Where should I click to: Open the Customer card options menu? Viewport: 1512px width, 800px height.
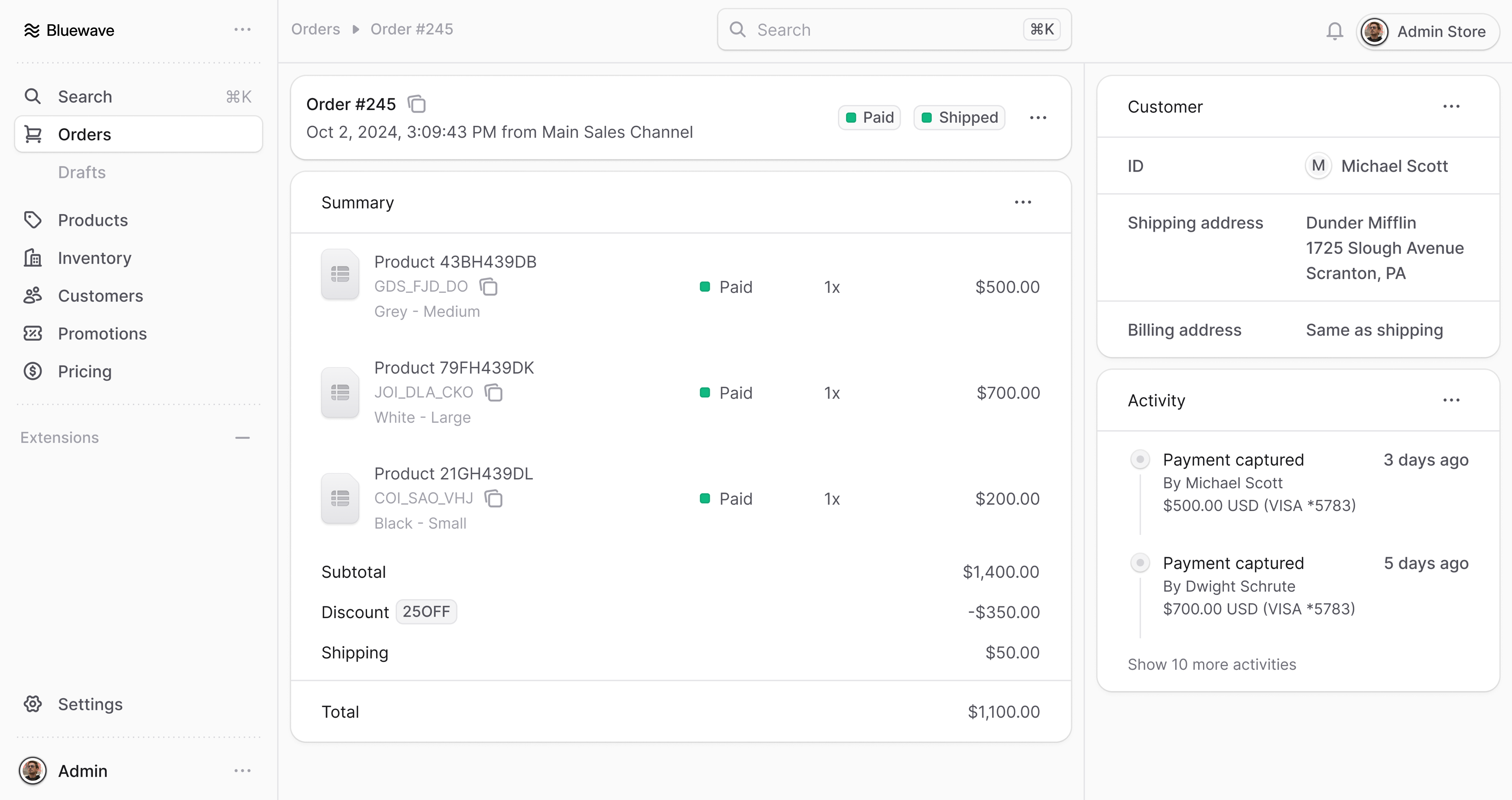click(x=1451, y=107)
